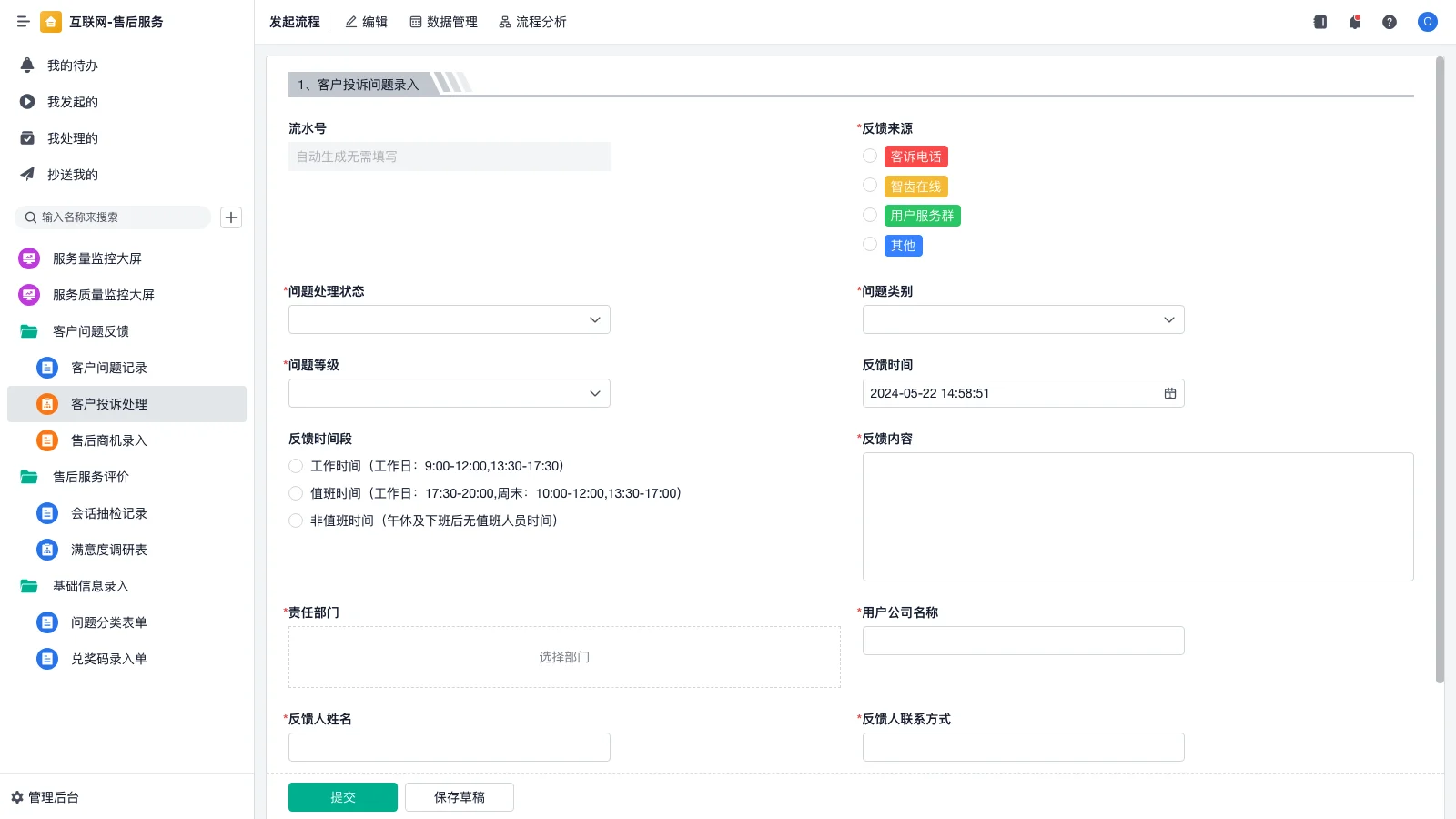Expand the 问题类别 dropdown
The height and width of the screenshot is (819, 1456).
[1023, 319]
